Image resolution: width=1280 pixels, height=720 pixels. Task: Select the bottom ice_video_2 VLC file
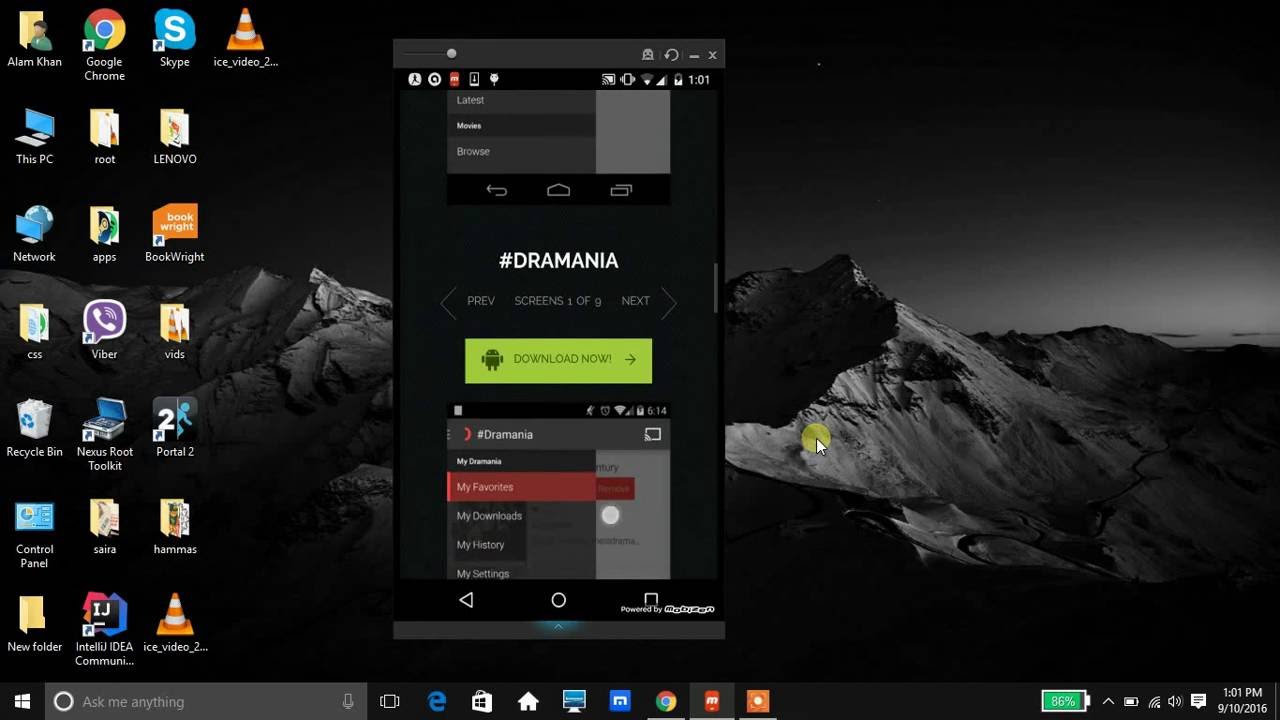tap(175, 624)
